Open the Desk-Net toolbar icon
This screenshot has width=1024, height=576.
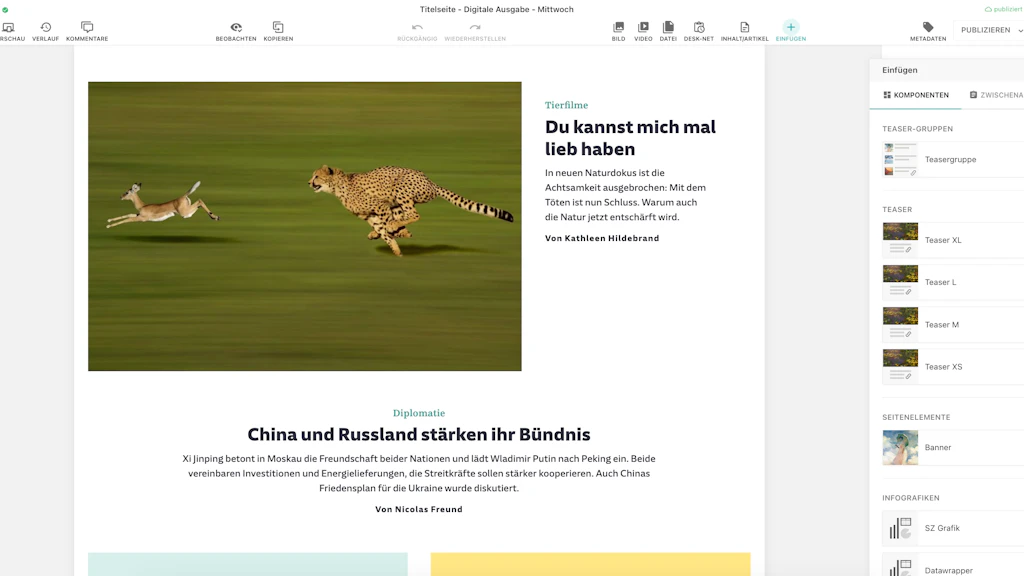pos(699,31)
